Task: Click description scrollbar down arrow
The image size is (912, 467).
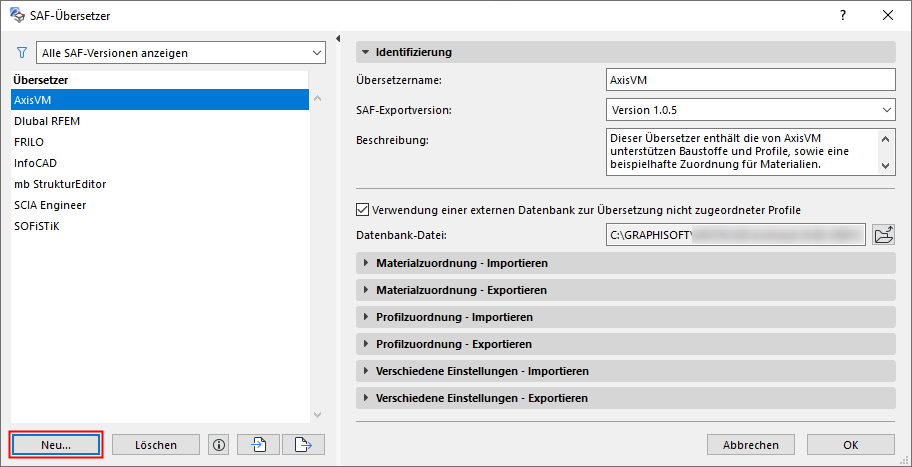Action: pyautogui.click(x=885, y=166)
